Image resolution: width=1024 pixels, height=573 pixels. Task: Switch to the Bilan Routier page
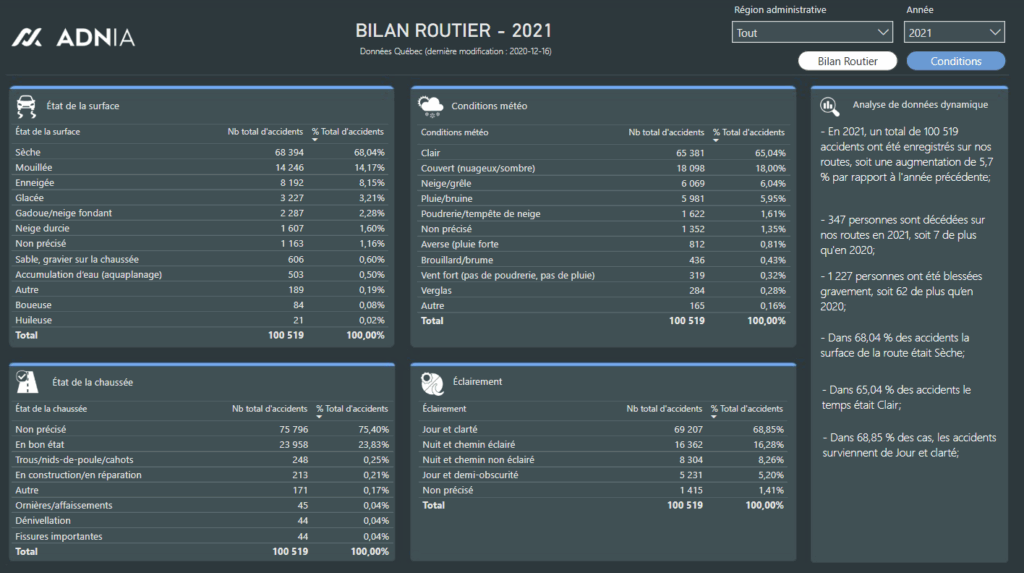[x=847, y=61]
